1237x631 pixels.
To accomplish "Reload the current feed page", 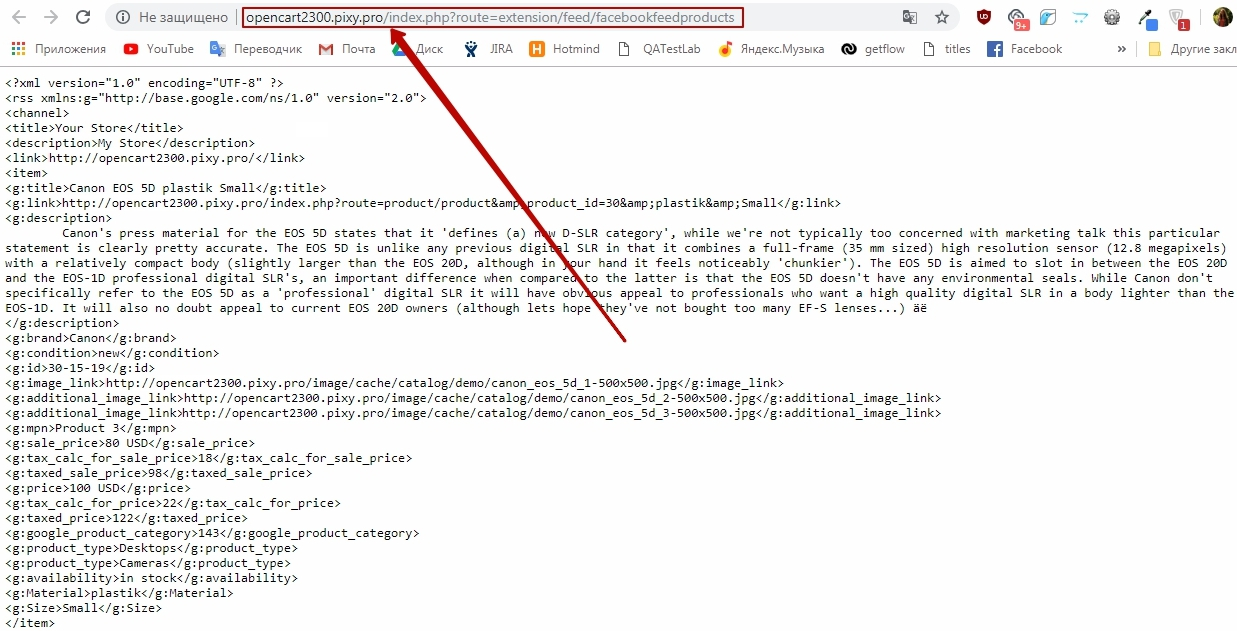I will (83, 17).
